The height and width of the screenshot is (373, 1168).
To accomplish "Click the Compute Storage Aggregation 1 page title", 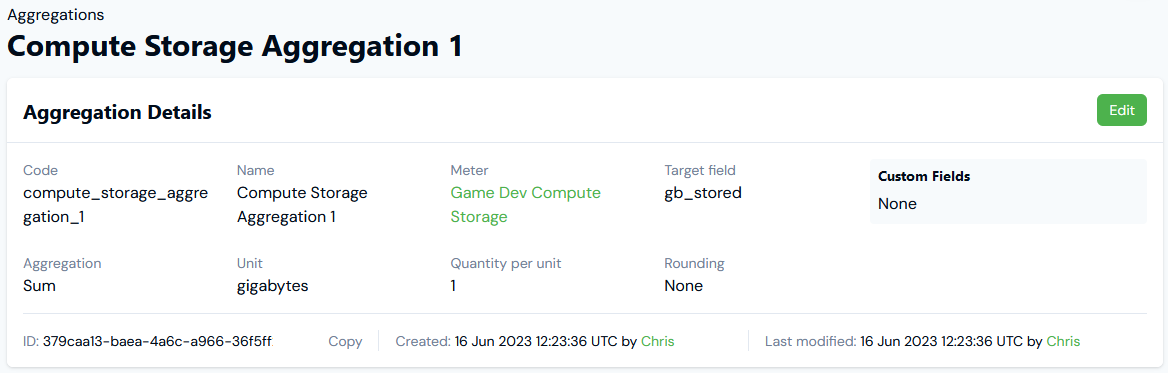I will pos(235,46).
